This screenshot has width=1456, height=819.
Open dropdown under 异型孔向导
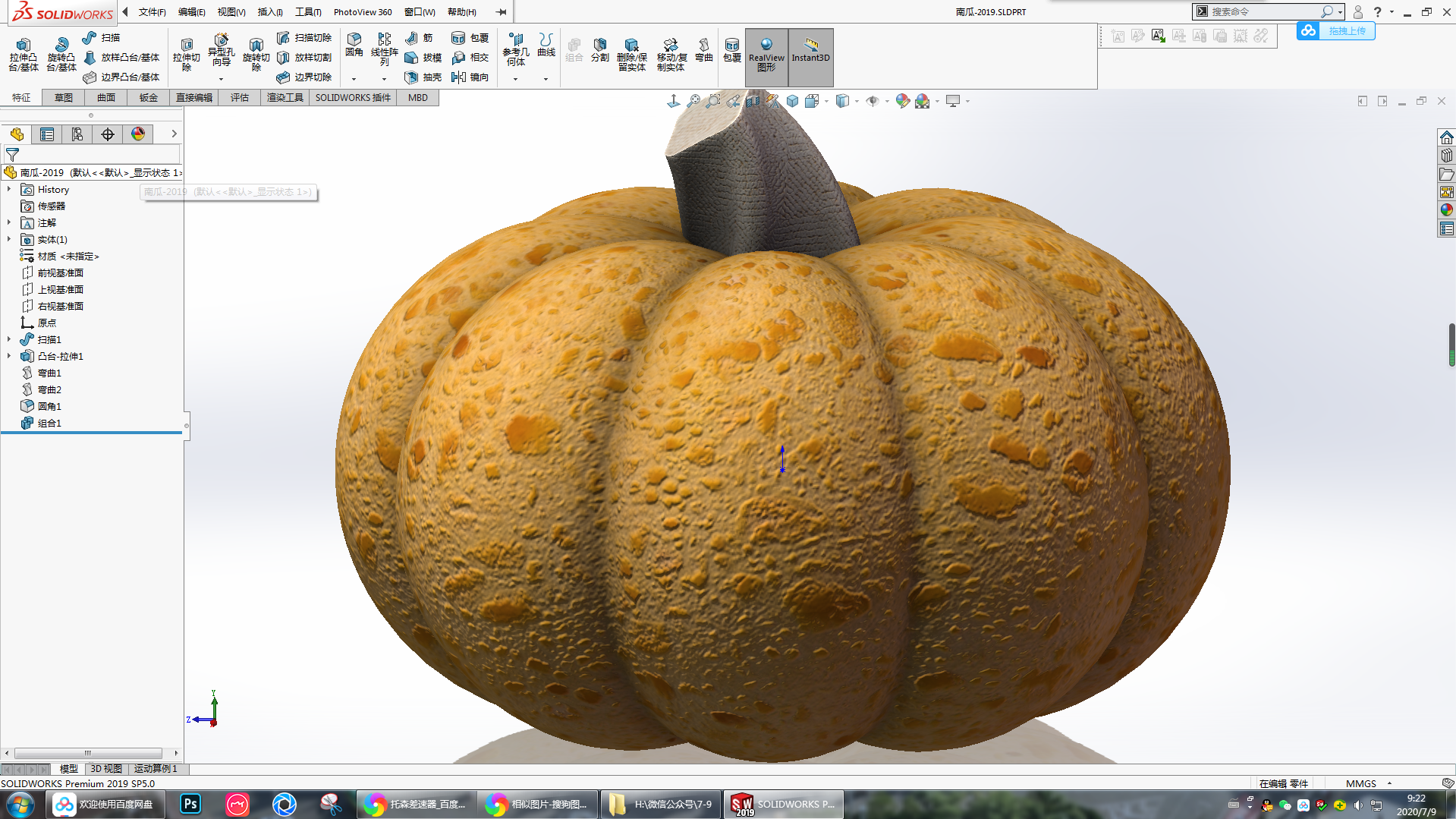coord(221,79)
